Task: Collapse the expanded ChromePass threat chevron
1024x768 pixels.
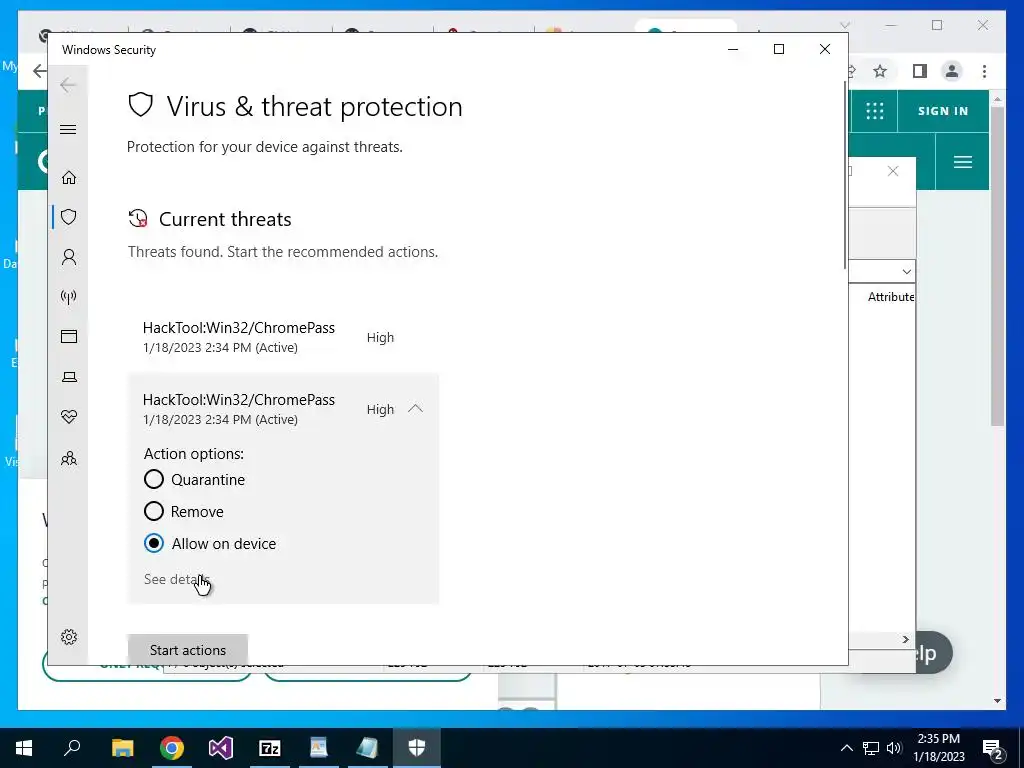Action: 415,409
